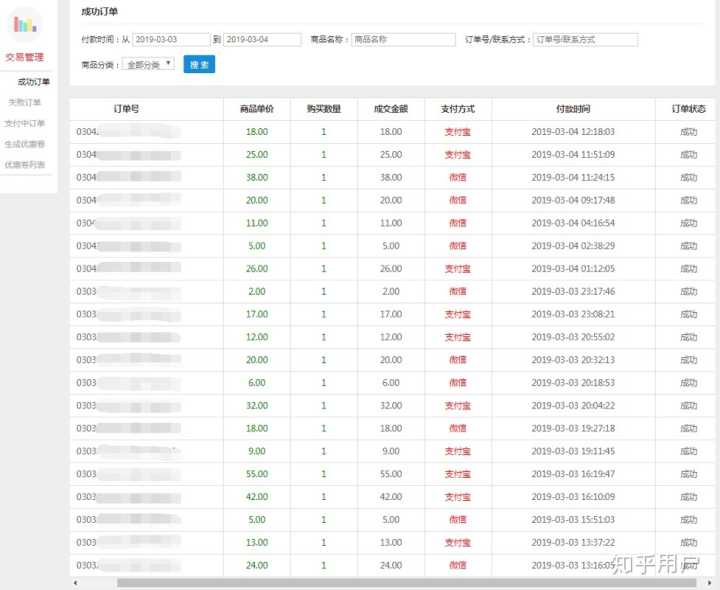Click the blue 搜索 button

pyautogui.click(x=199, y=64)
